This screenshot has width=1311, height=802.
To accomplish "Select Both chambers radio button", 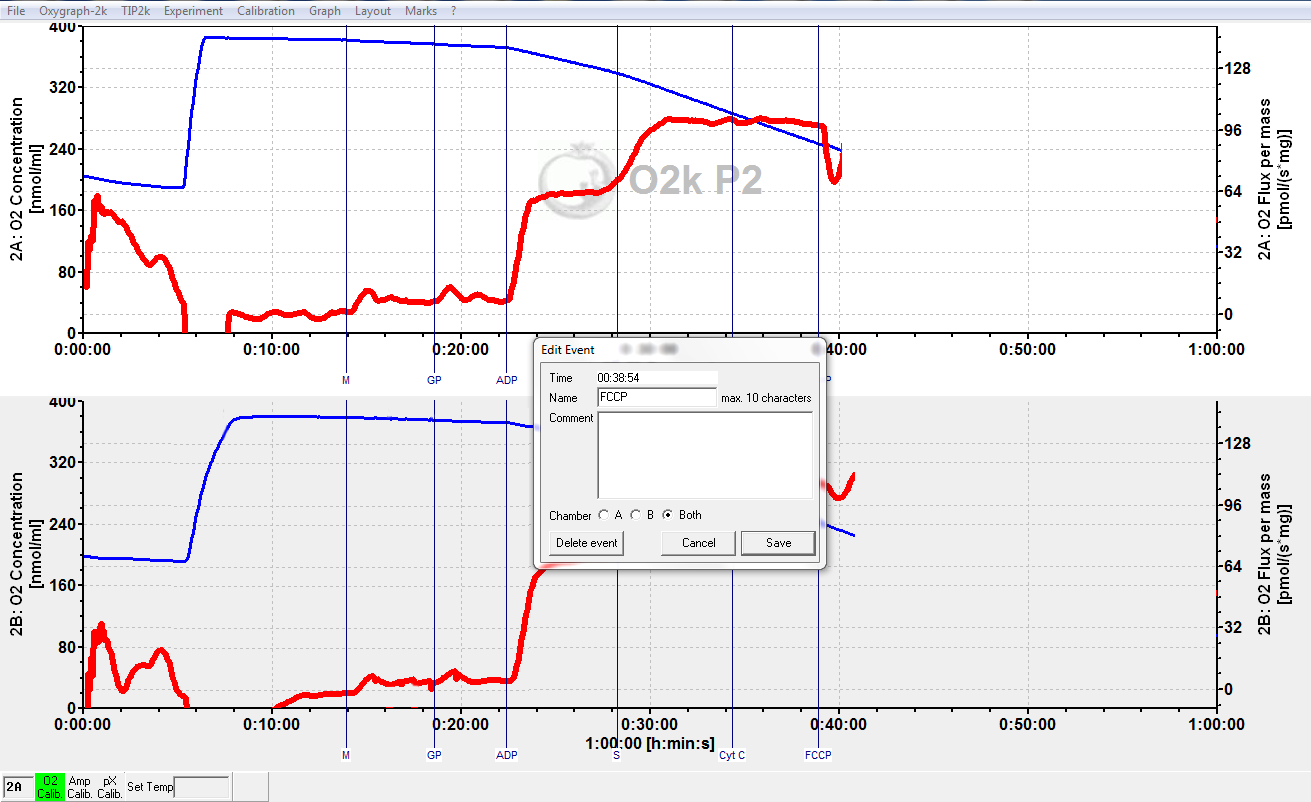I will tap(668, 515).
